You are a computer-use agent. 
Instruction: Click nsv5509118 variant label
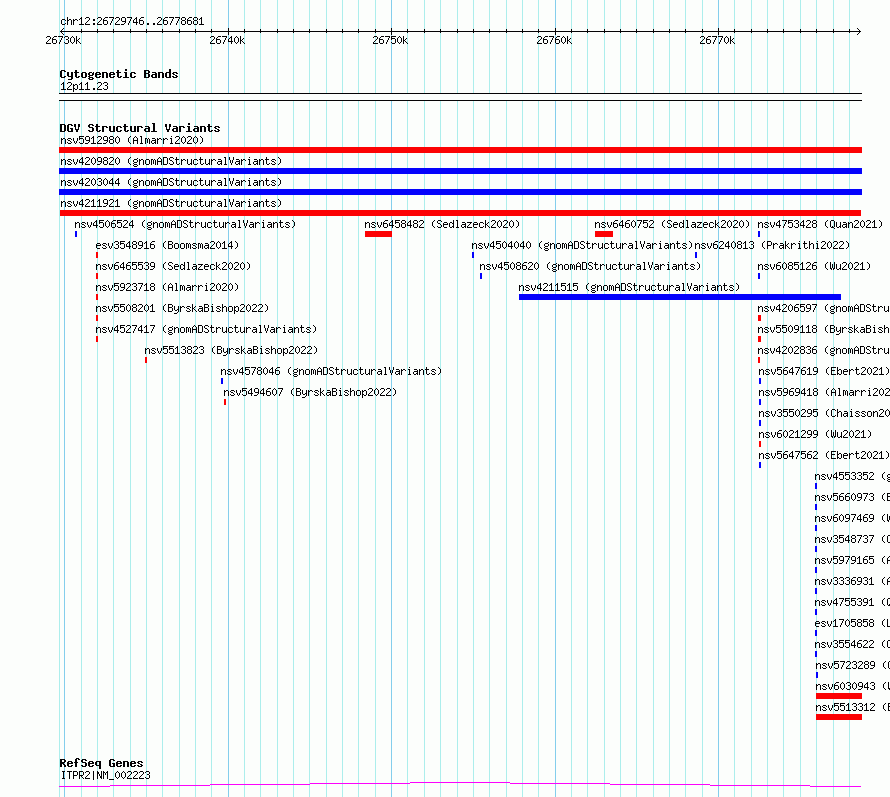click(824, 329)
